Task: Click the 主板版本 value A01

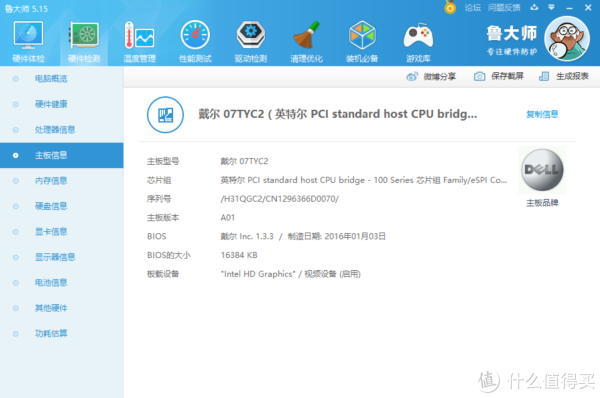Action: click(228, 218)
